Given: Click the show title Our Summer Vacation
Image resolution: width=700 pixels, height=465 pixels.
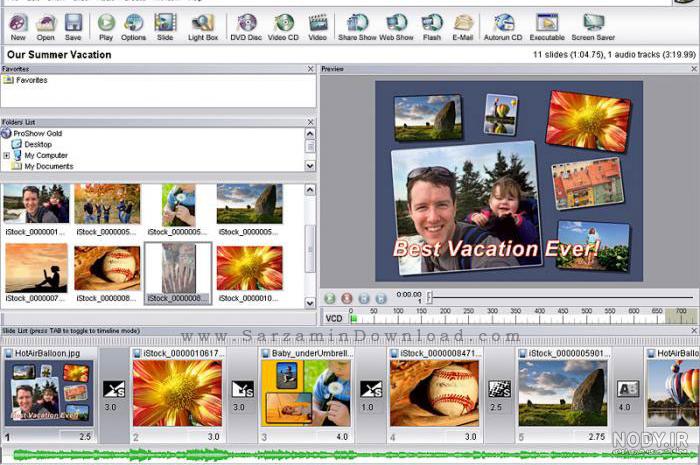Looking at the screenshot, I should coord(59,55).
